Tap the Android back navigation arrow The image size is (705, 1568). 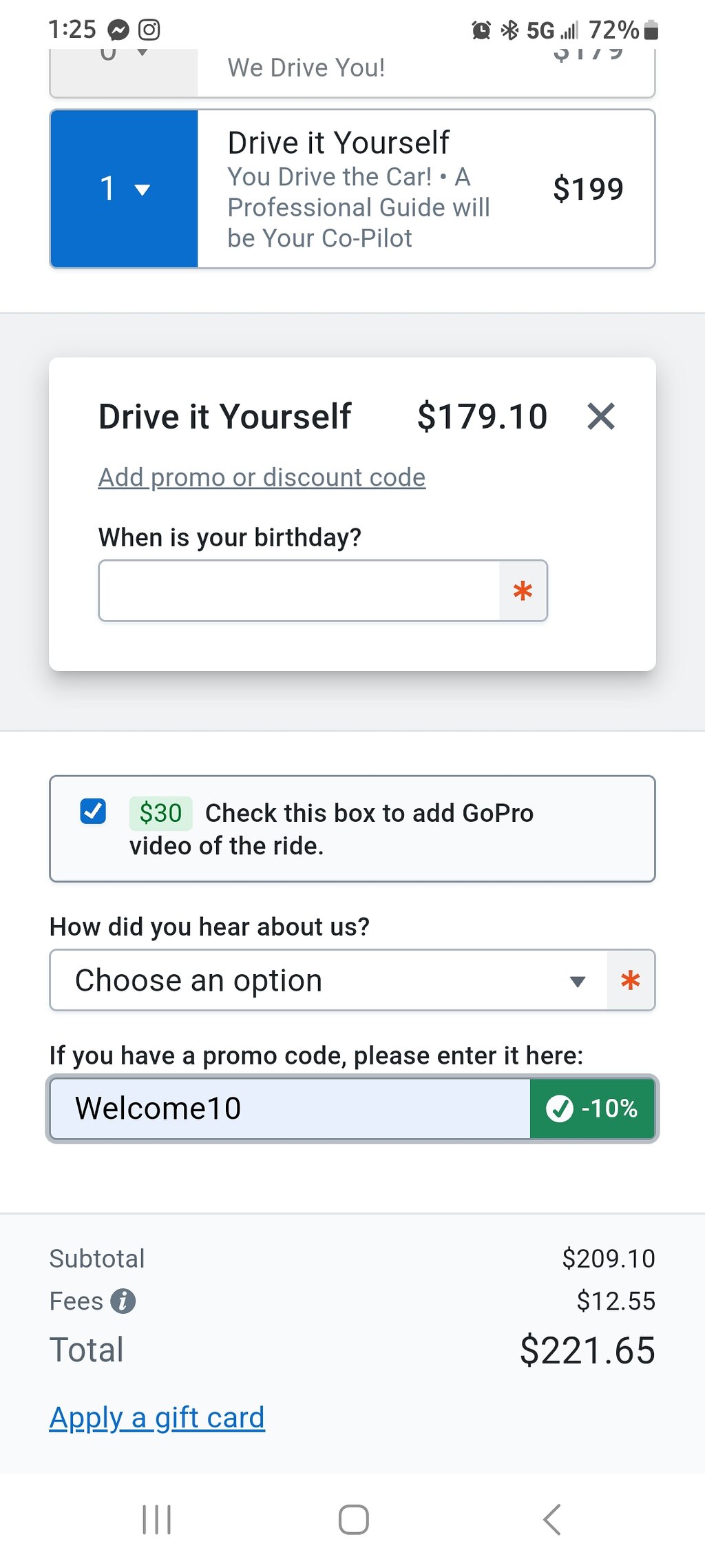tap(552, 1519)
